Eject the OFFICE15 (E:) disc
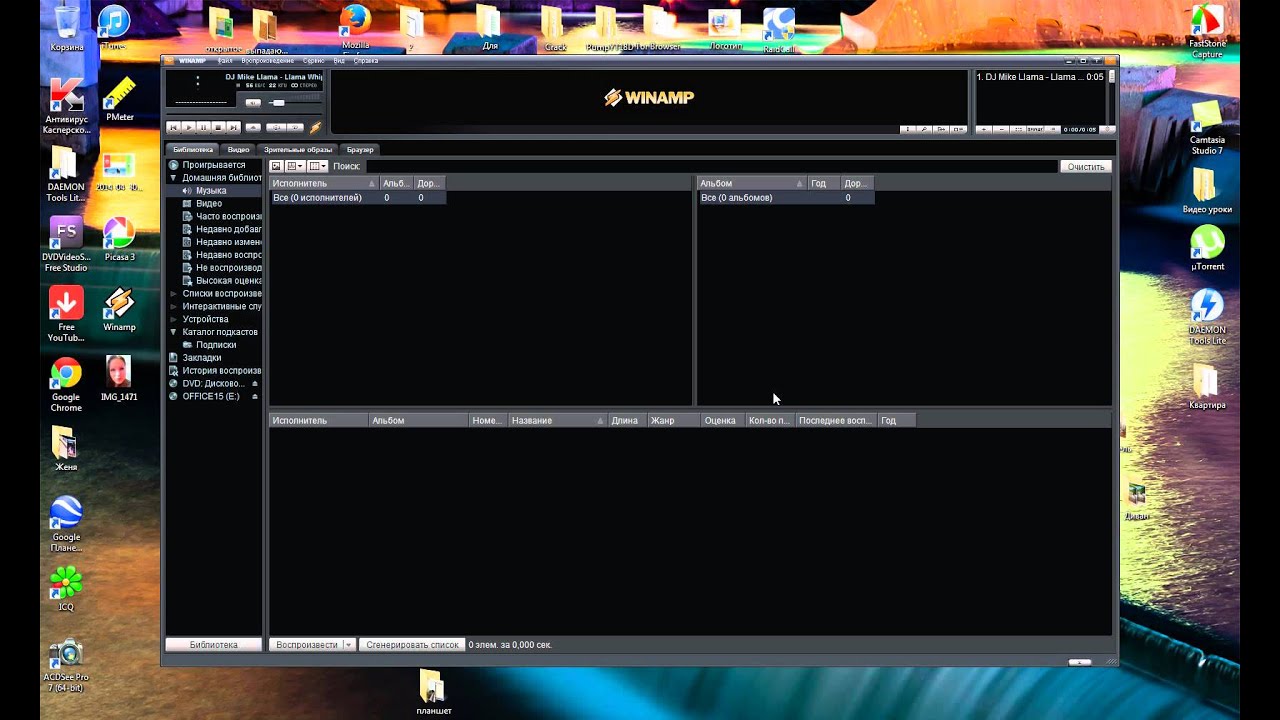The image size is (1280, 720). pyautogui.click(x=254, y=397)
